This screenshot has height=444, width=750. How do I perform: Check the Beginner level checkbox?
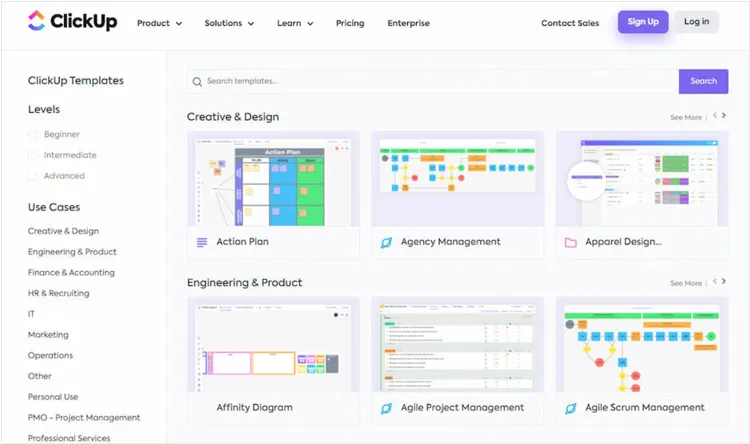click(x=32, y=135)
